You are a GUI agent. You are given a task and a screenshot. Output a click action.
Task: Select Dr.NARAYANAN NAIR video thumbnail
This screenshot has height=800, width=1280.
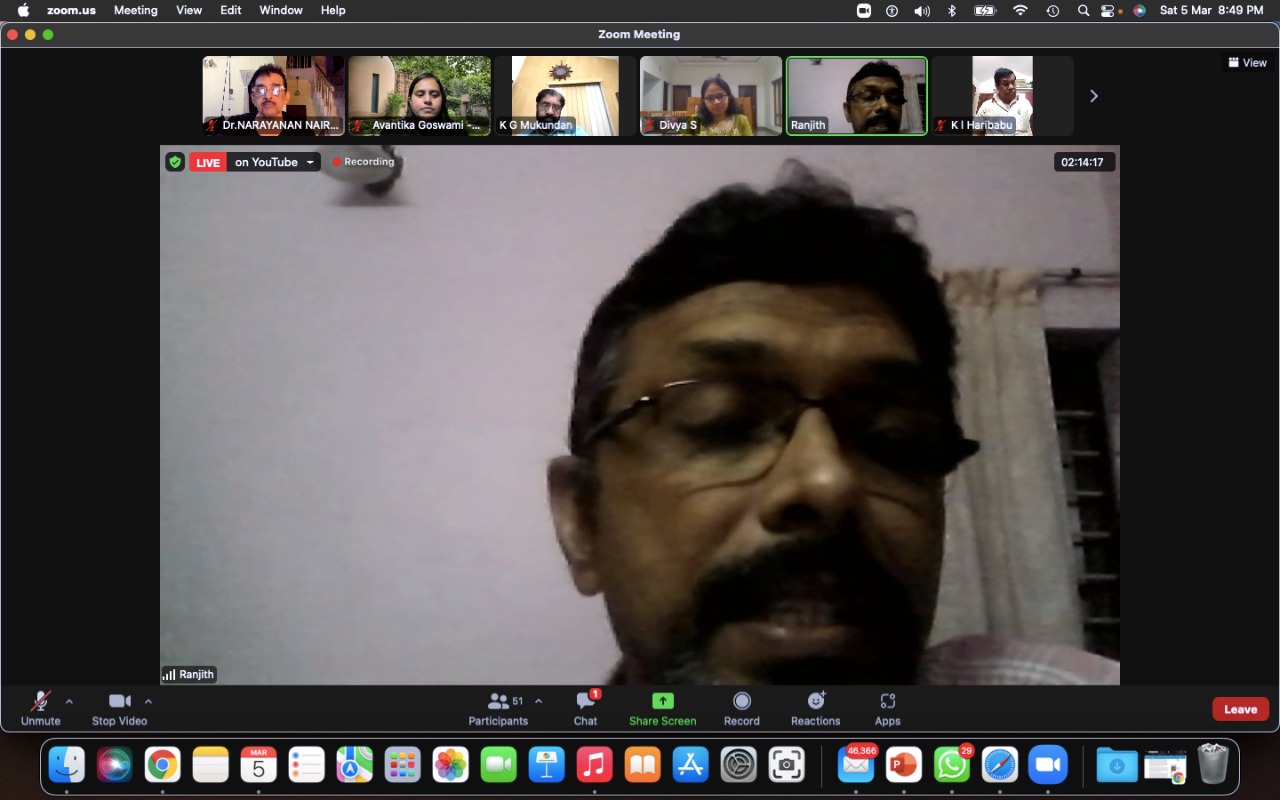click(273, 96)
